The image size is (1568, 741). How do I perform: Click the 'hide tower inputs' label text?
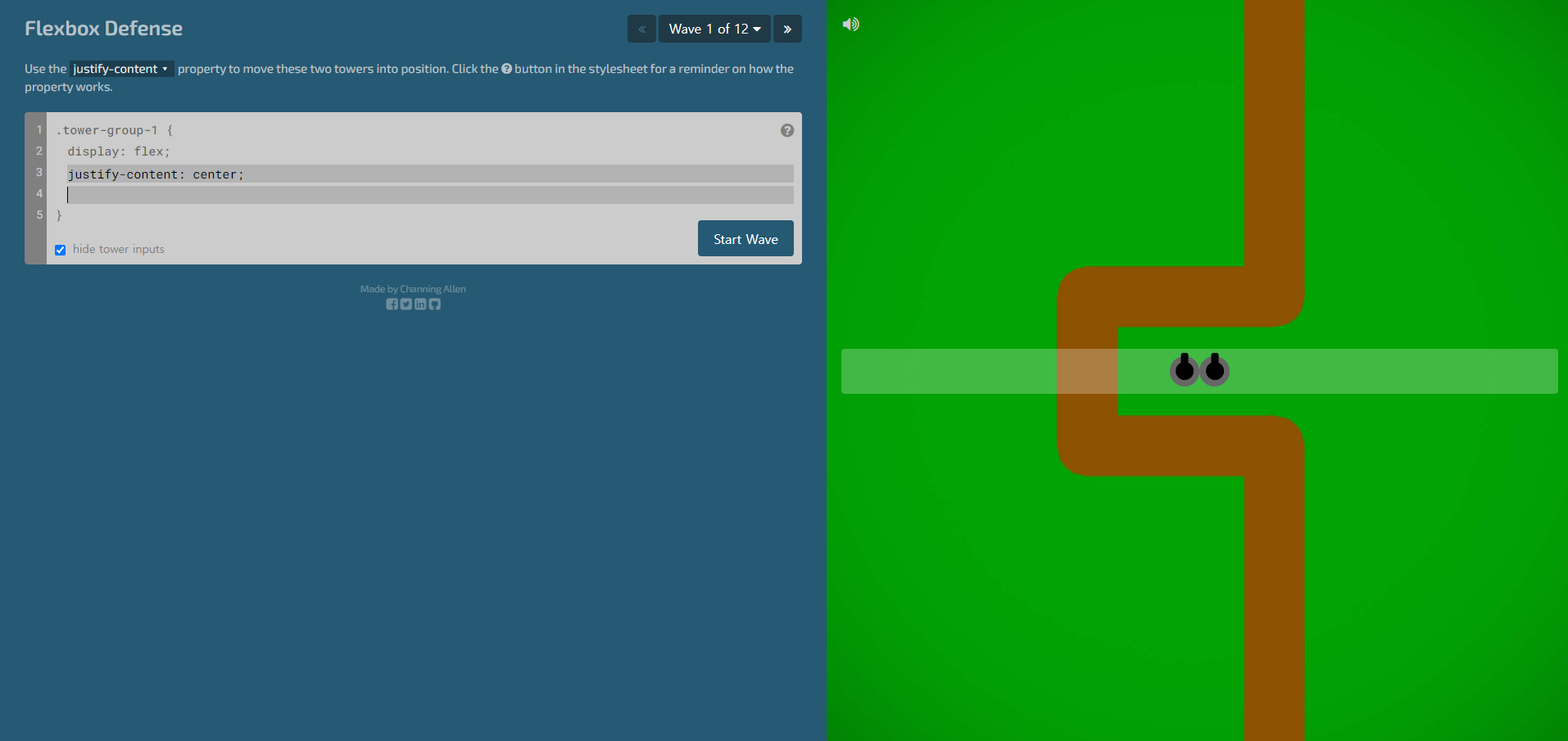[x=119, y=249]
